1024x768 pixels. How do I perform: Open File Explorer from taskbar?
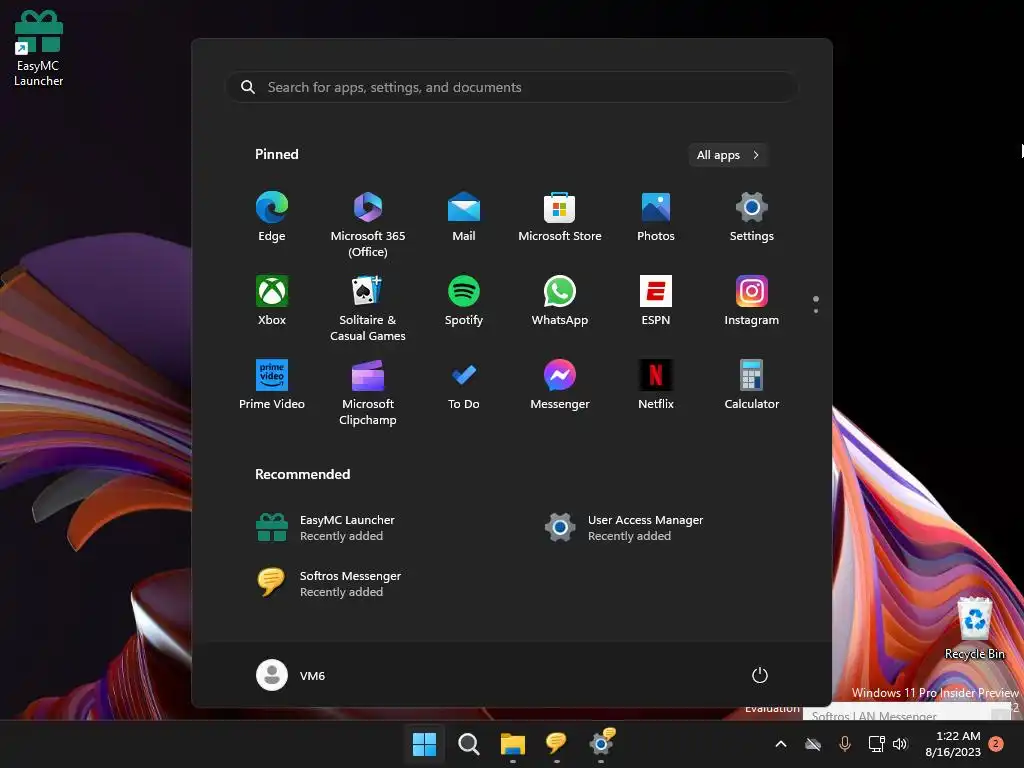pyautogui.click(x=513, y=744)
